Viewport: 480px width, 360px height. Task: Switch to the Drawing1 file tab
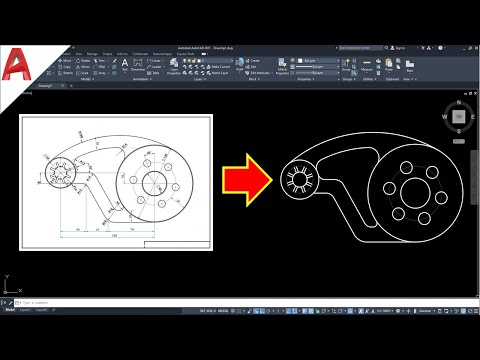[46, 86]
